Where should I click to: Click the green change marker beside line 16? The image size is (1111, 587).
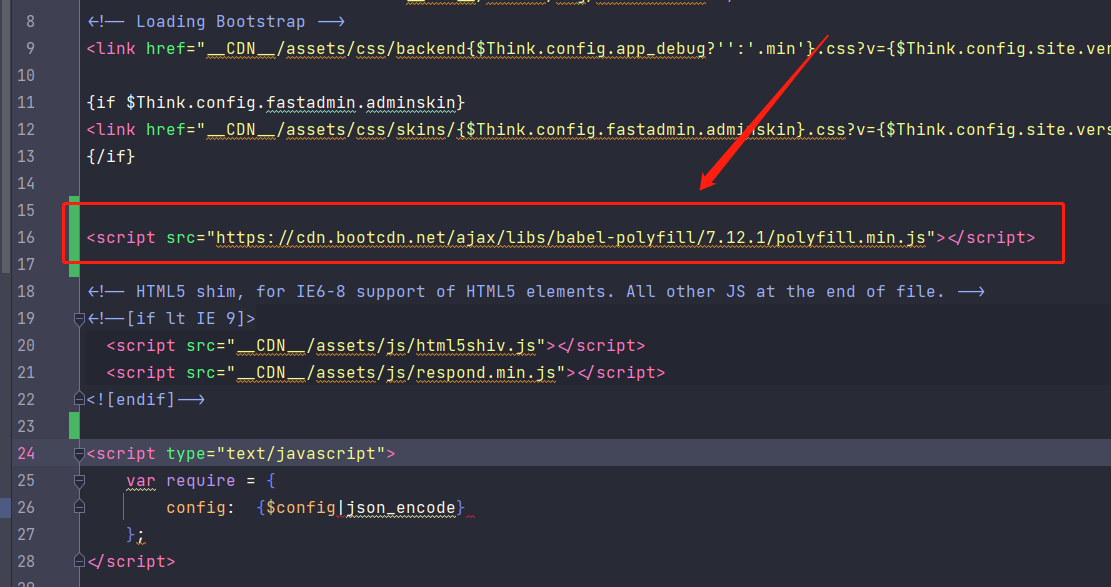[74, 237]
